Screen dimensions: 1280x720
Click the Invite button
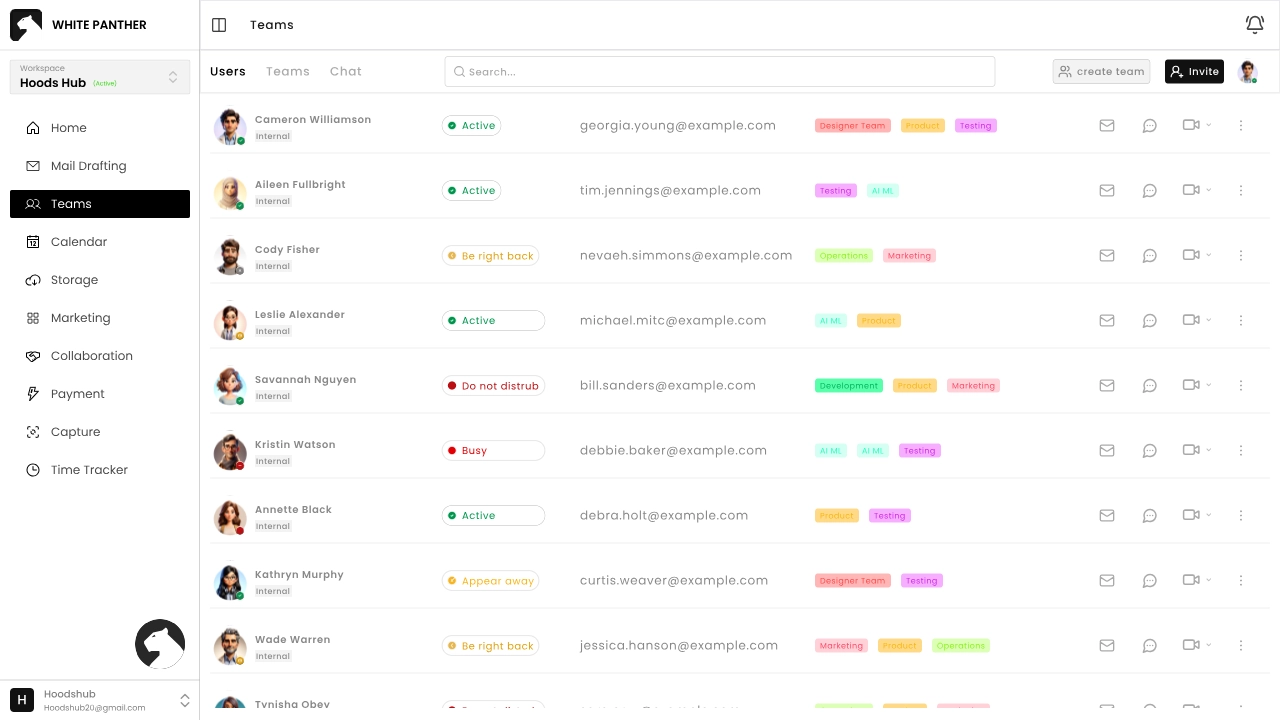click(1194, 72)
